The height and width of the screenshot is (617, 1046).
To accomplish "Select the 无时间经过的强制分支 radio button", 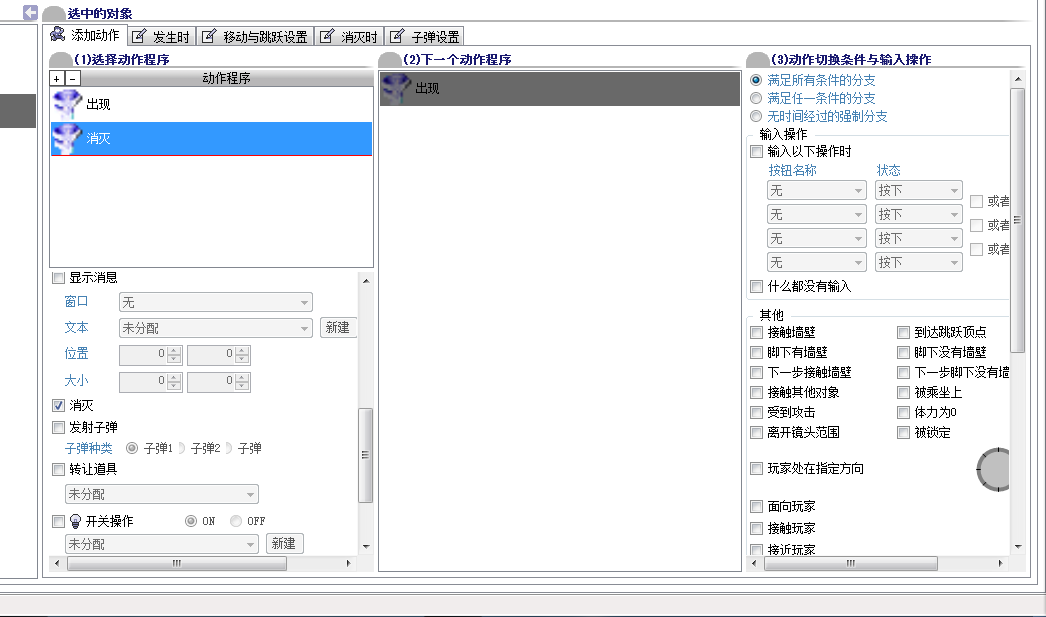I will coord(756,116).
